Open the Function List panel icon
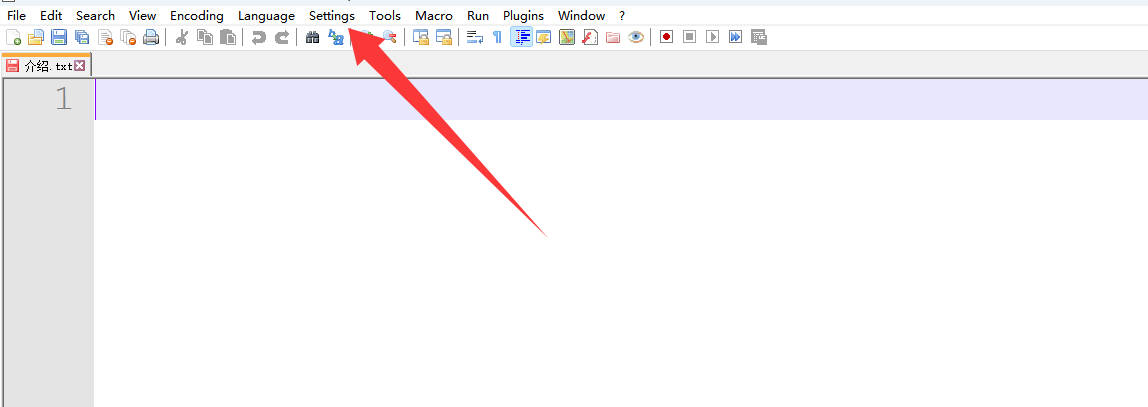 [x=590, y=37]
